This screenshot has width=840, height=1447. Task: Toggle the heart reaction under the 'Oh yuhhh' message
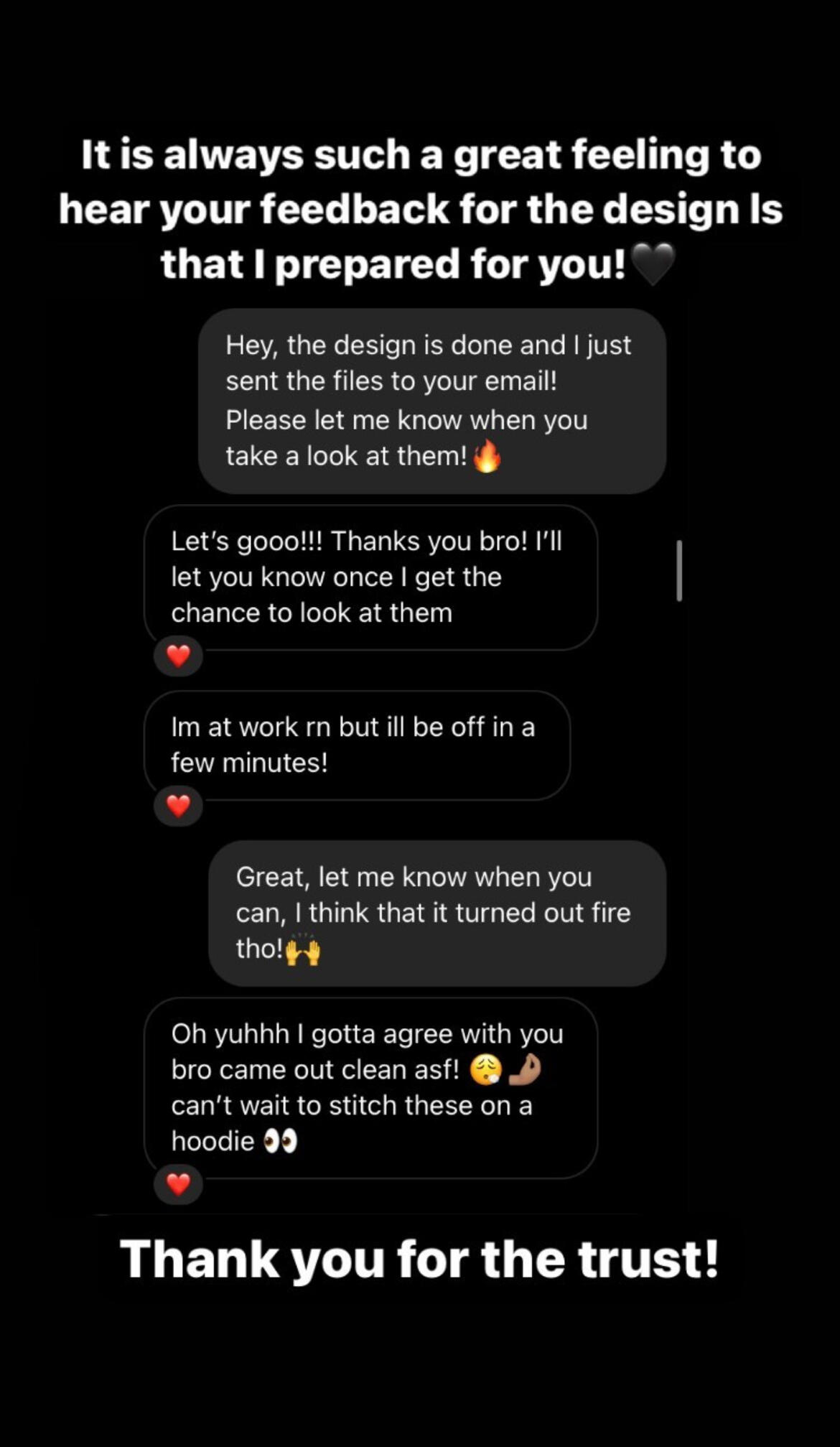tap(178, 1183)
